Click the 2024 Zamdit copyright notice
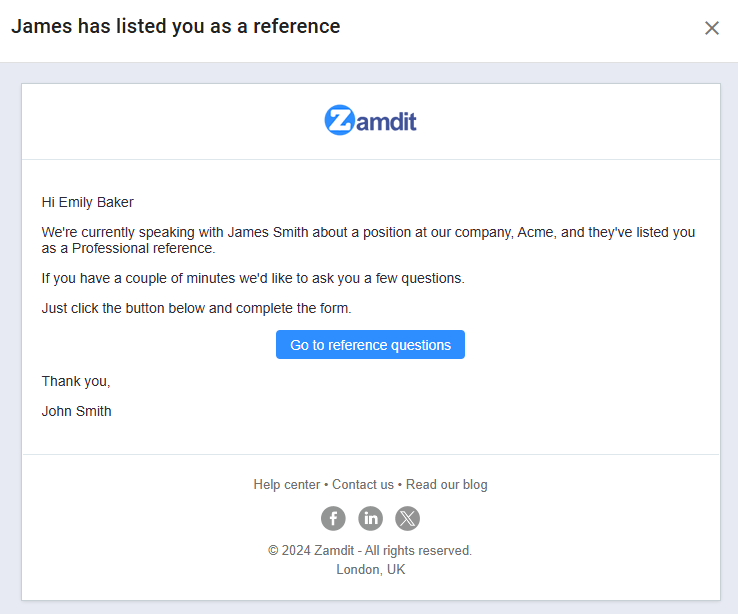 pos(370,551)
